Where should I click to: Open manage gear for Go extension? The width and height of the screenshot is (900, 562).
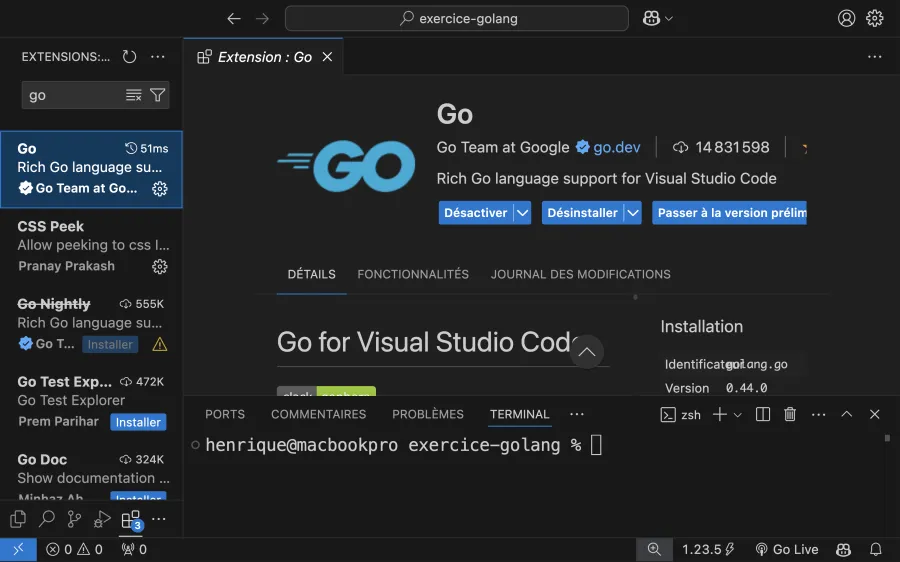point(160,188)
